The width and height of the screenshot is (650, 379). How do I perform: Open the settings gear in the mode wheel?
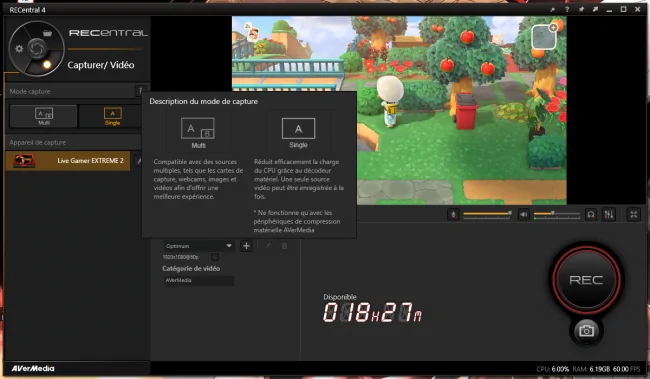(x=19, y=49)
